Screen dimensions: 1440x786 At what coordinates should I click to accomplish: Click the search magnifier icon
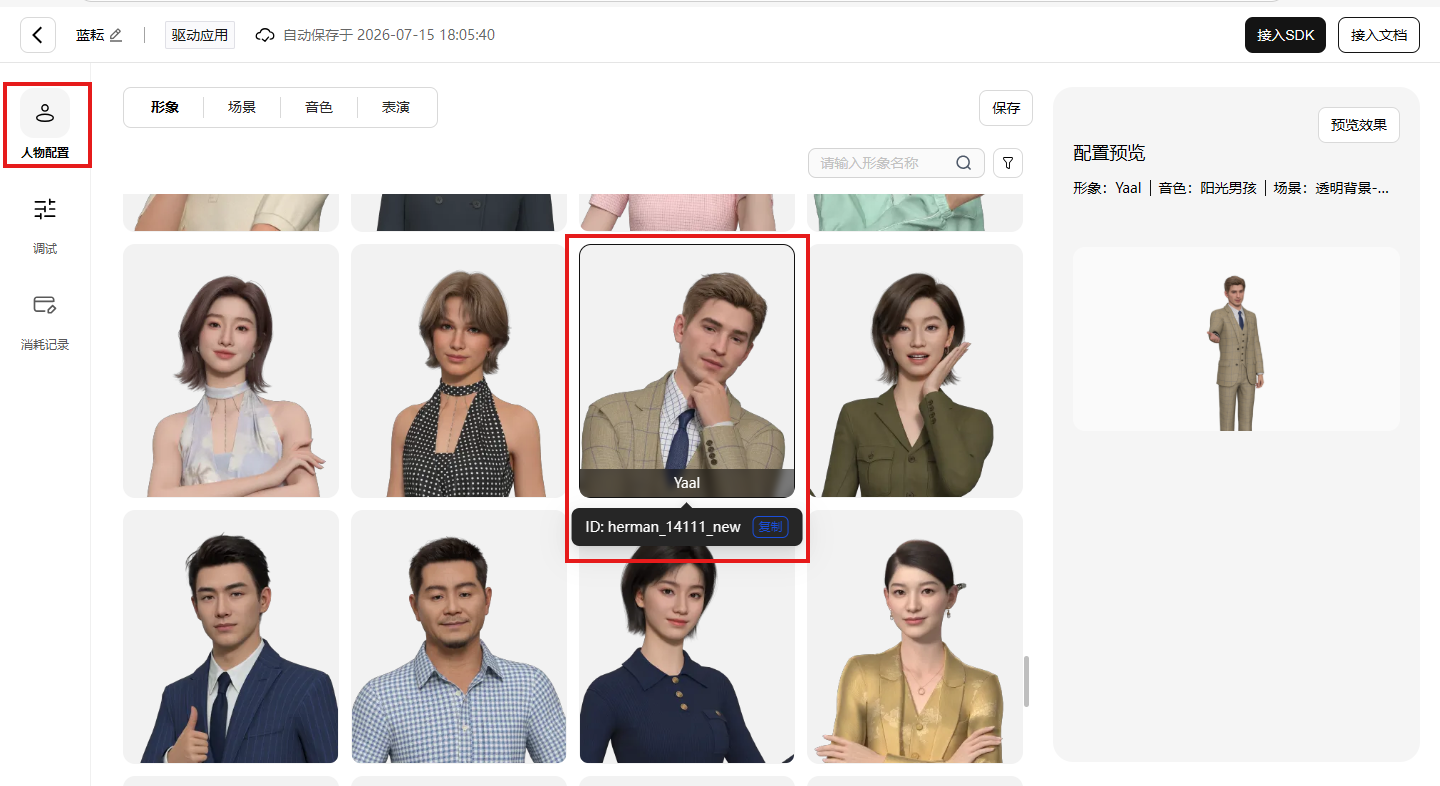point(964,163)
